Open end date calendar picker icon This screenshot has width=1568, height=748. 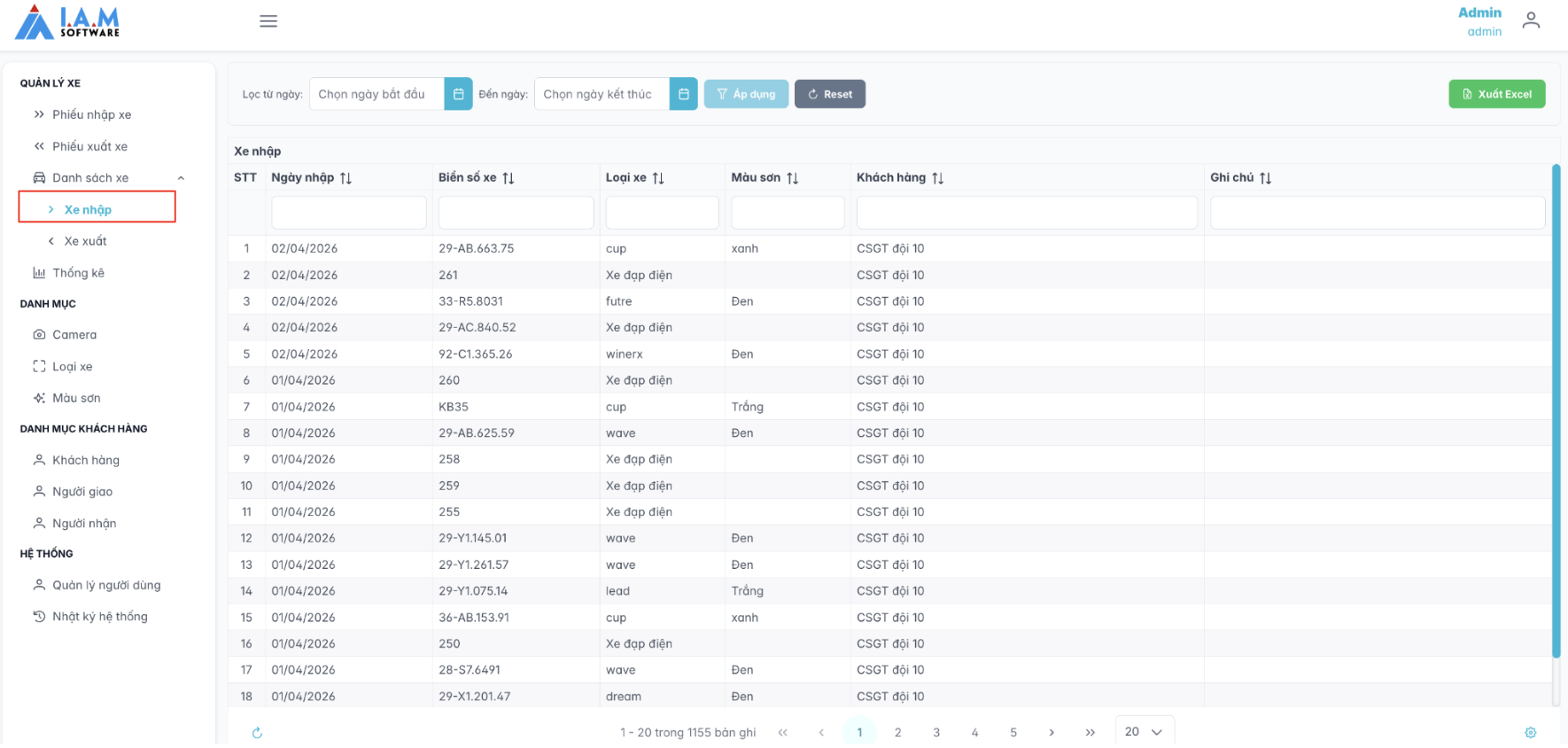(683, 94)
